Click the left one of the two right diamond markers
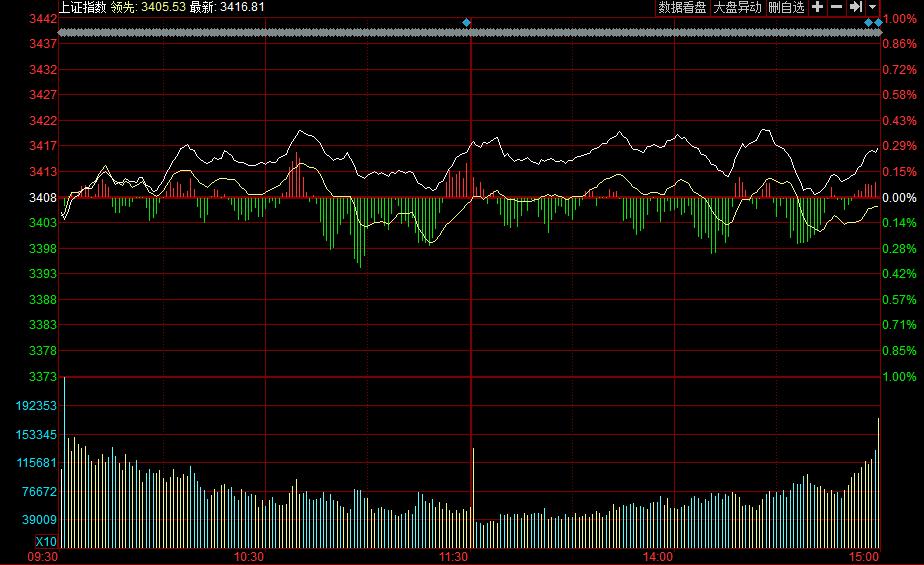This screenshot has width=924, height=565. tap(868, 22)
